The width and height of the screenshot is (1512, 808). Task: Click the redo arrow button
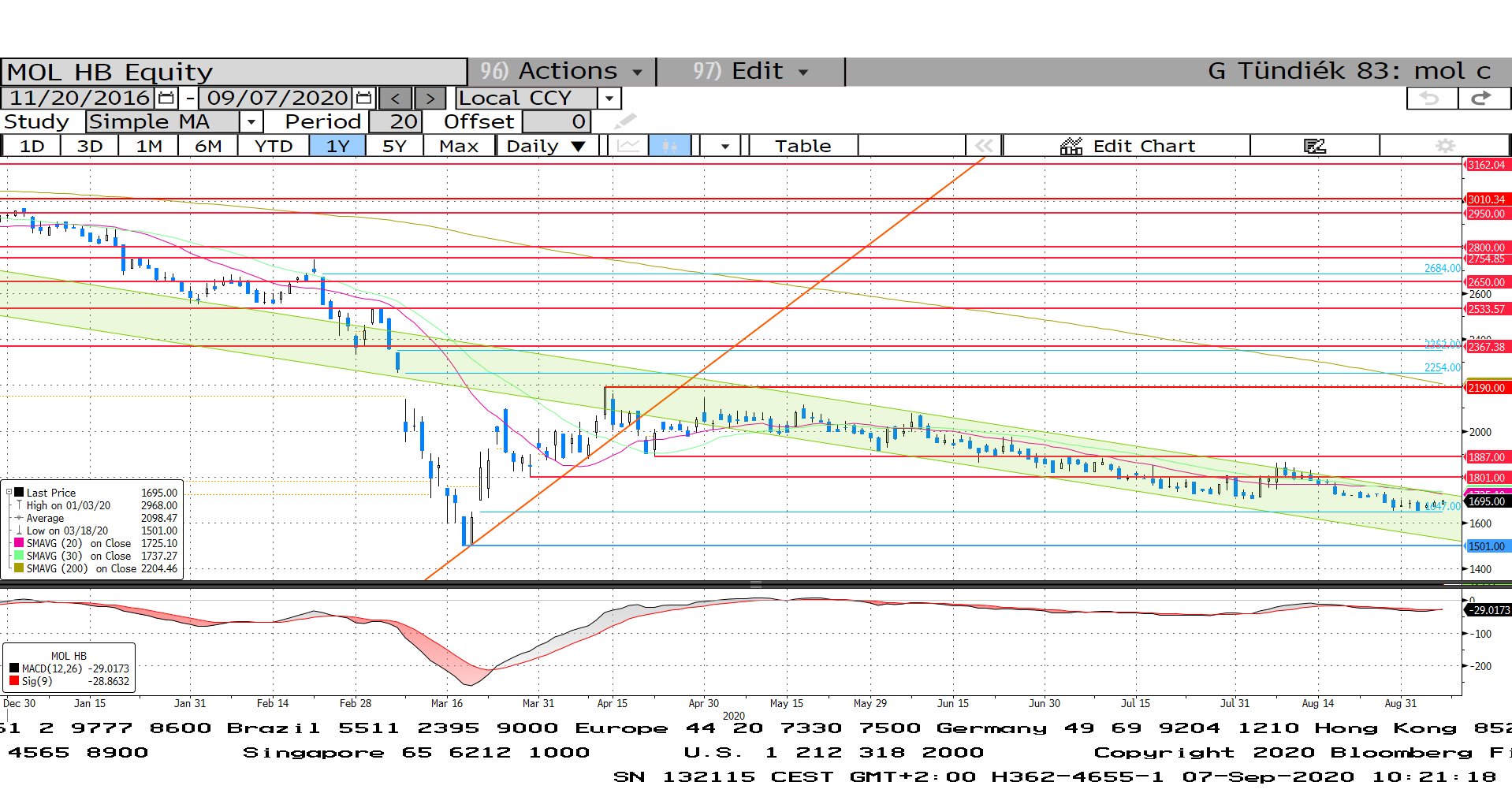[x=1483, y=98]
